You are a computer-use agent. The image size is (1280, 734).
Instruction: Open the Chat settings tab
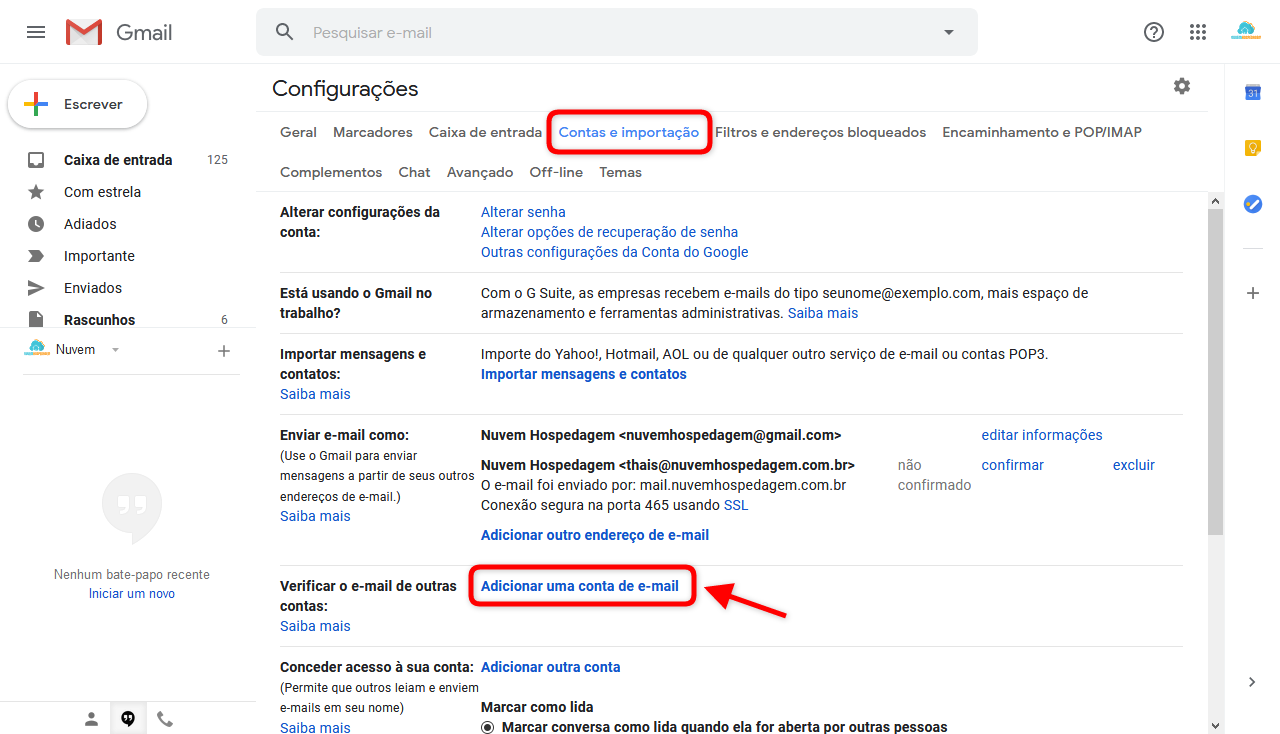(x=414, y=172)
